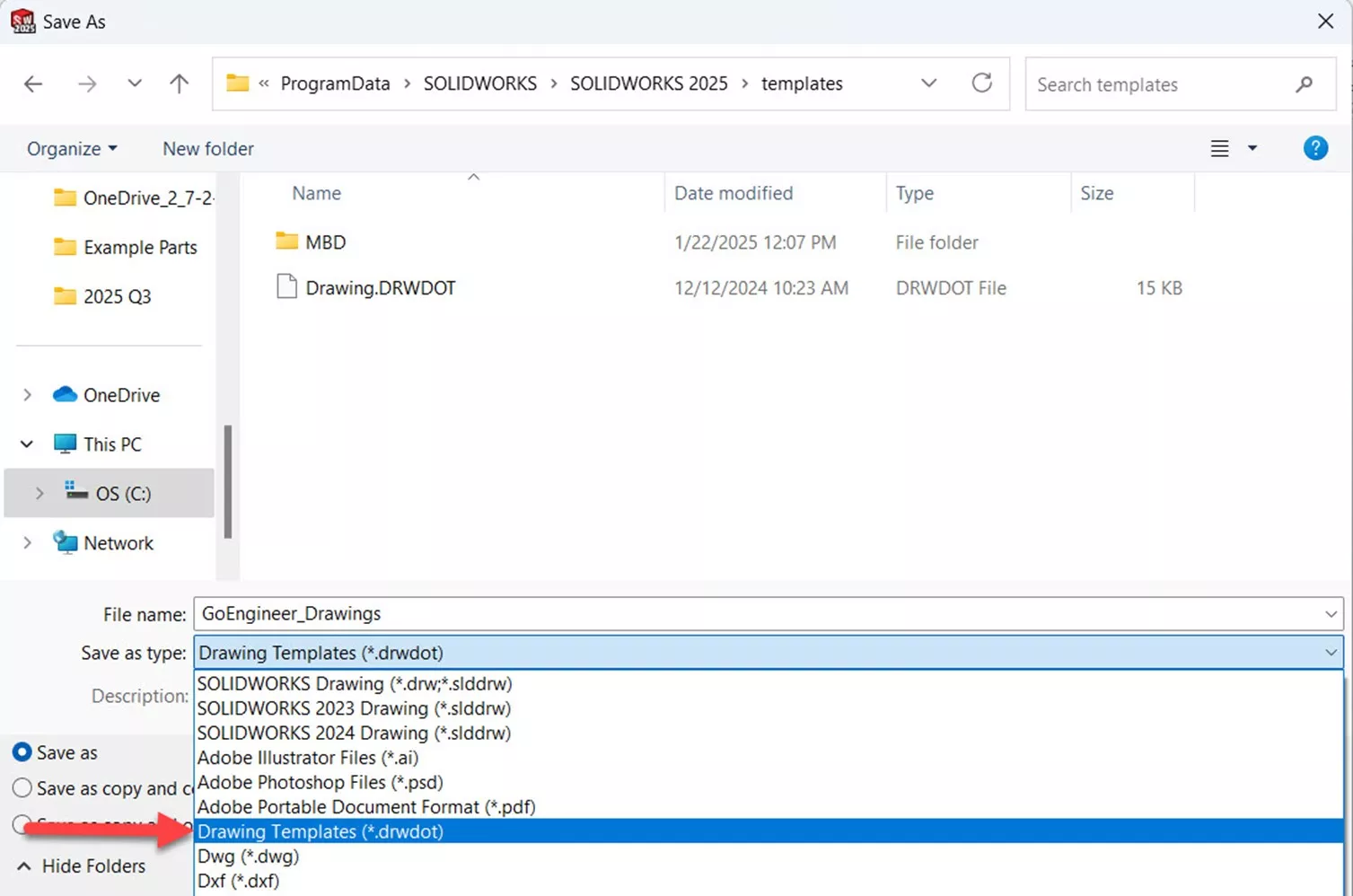Screen dimensions: 1353x896
Task: Choose the Save as copy option
Action: coord(22,788)
